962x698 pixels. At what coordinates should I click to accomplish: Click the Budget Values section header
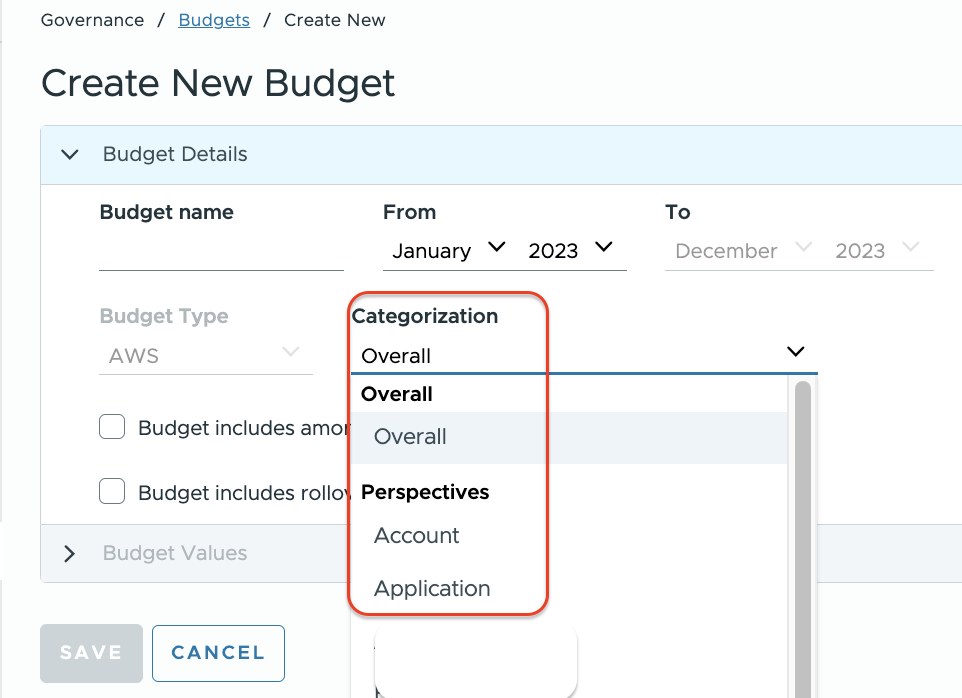pyautogui.click(x=175, y=554)
